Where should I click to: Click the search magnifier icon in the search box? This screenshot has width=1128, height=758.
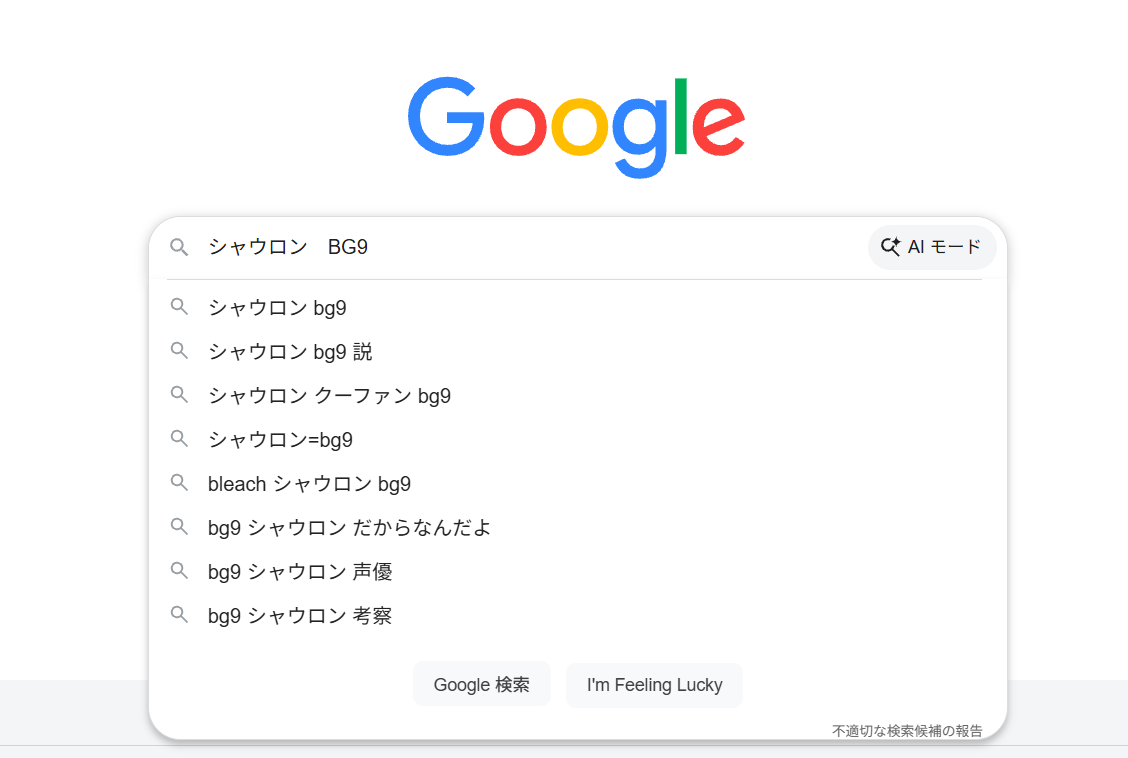[179, 247]
